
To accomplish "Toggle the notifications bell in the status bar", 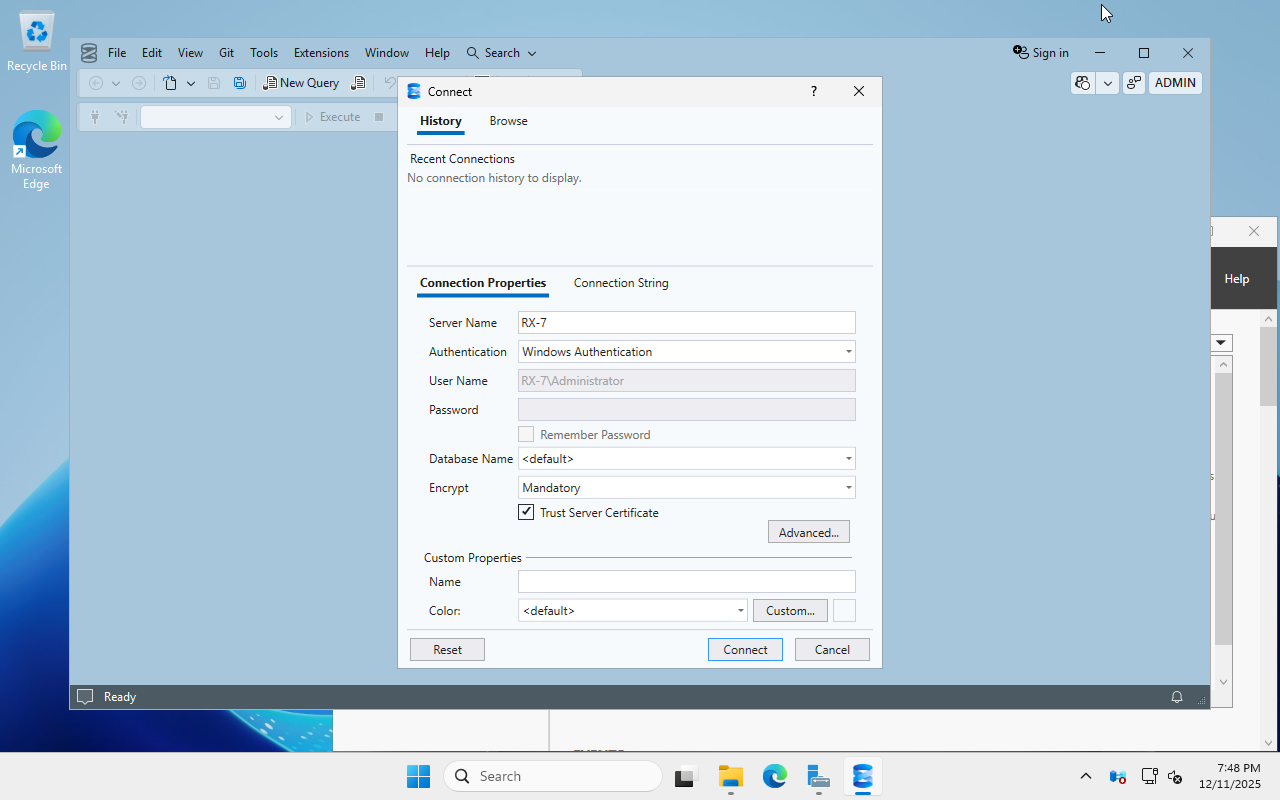I will click(x=1176, y=696).
